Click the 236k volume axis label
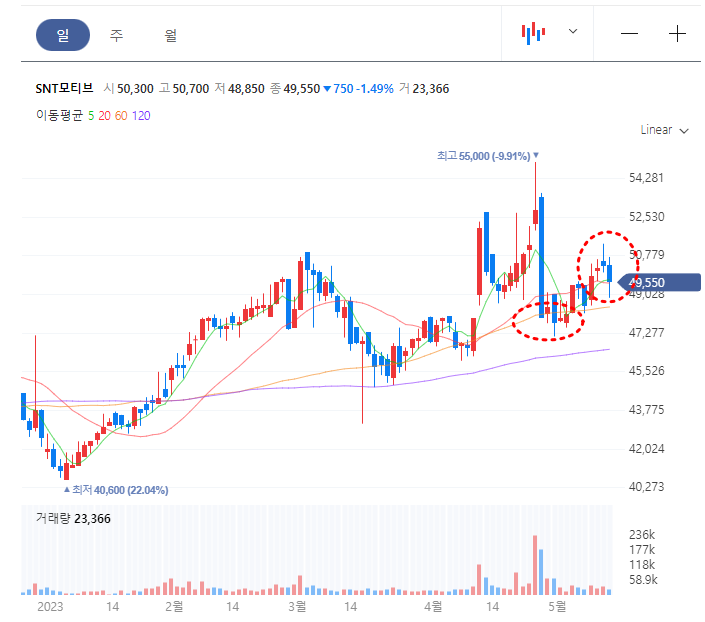Screen dimensions: 705x622 point(642,535)
